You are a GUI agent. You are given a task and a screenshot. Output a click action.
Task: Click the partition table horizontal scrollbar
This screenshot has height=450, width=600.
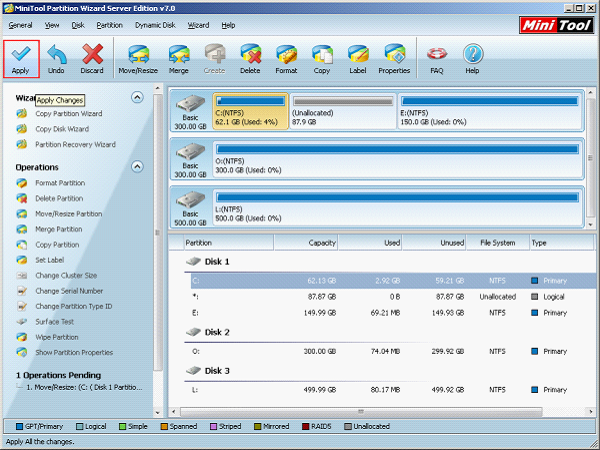point(361,412)
